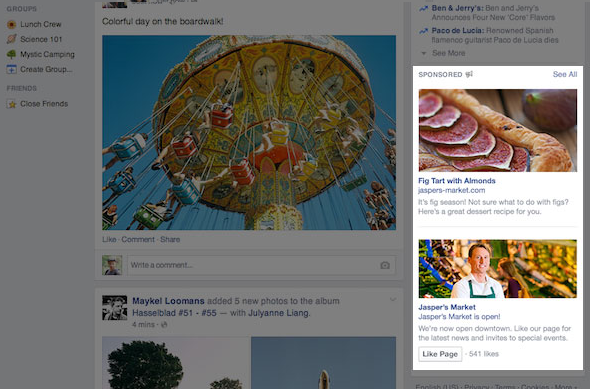Click the trending arrow beside Paco de Lucia
The height and width of the screenshot is (389, 590).
(x=424, y=31)
